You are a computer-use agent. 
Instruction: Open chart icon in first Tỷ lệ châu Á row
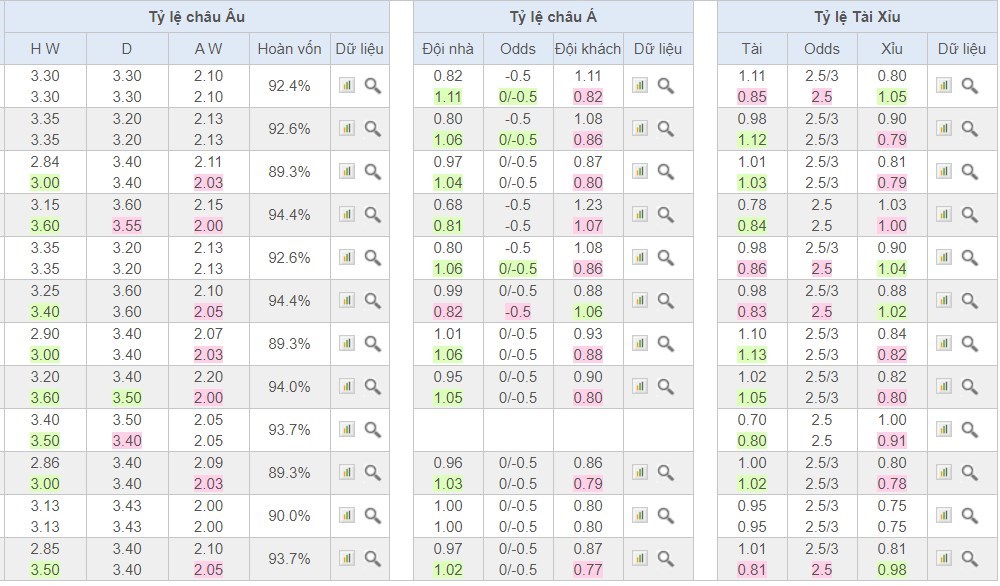(640, 86)
